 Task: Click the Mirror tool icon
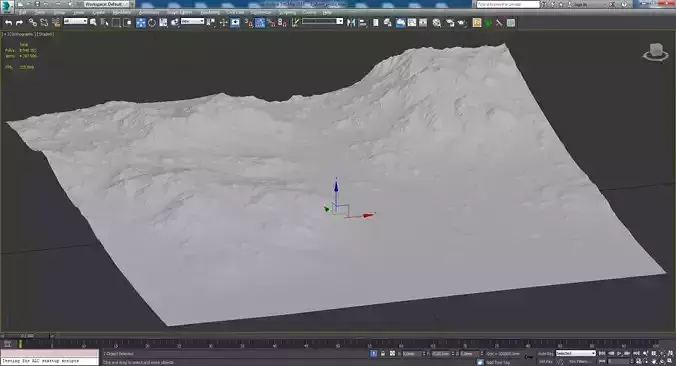point(351,22)
